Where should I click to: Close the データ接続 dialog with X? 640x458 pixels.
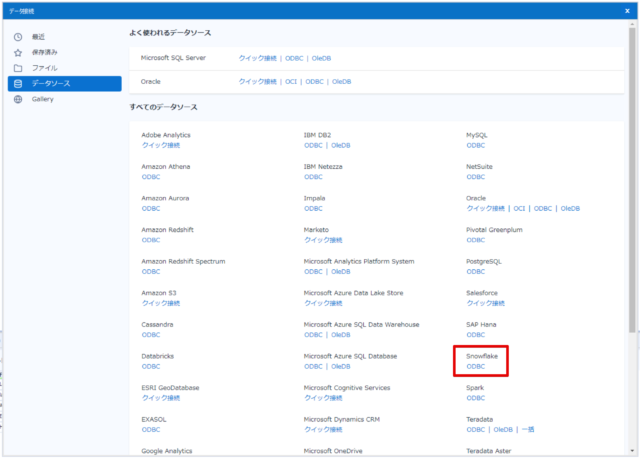tap(627, 11)
